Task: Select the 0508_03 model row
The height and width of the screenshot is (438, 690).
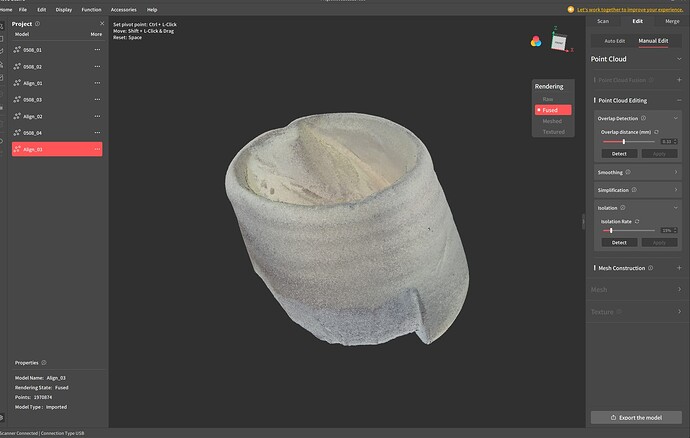Action: pyautogui.click(x=57, y=99)
